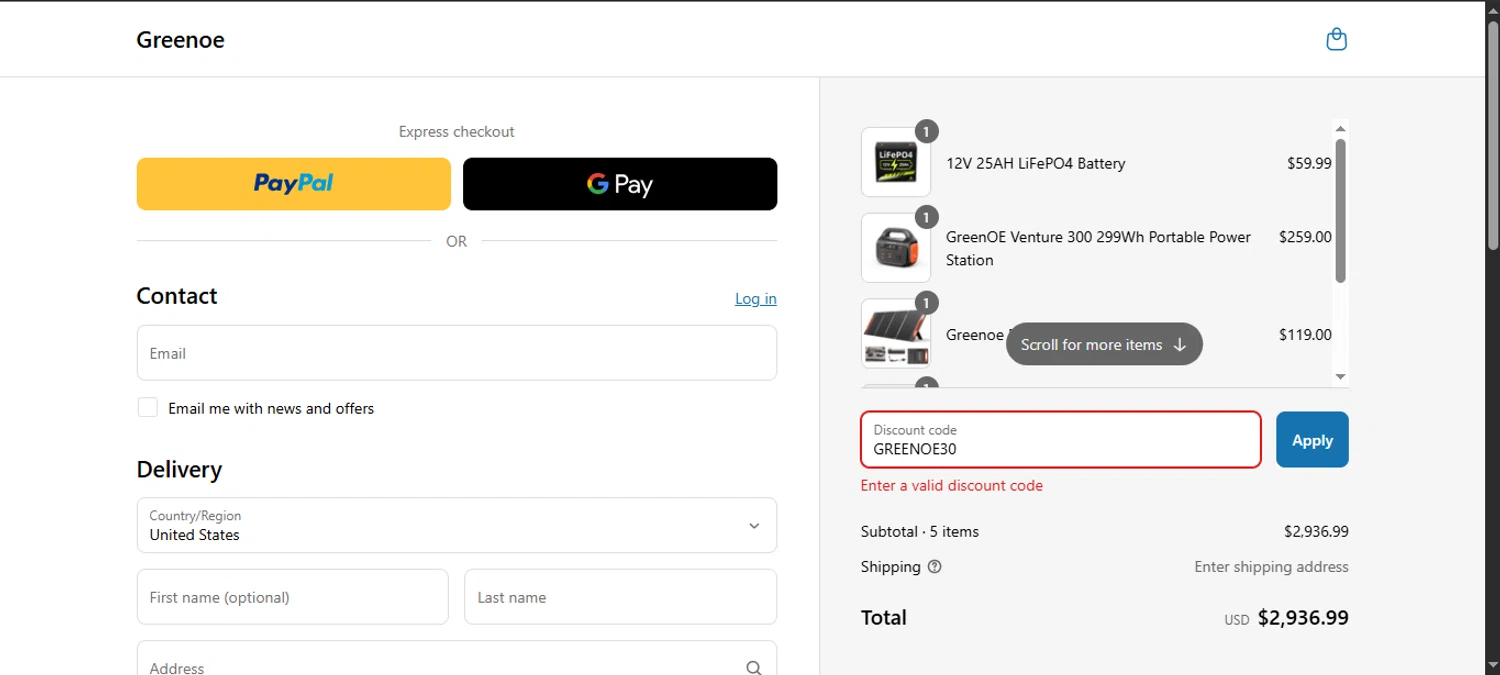Click the solar panel product thumbnail
This screenshot has width=1500, height=675.
(x=896, y=334)
